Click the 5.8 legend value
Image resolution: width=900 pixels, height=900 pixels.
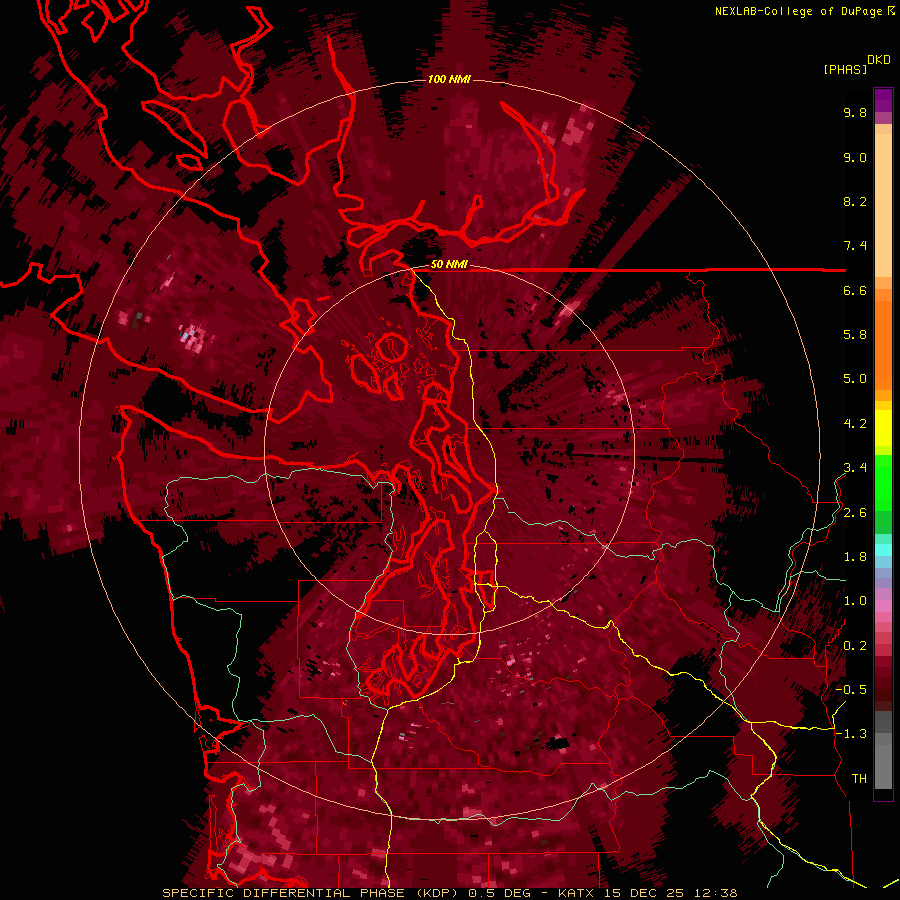(x=855, y=335)
